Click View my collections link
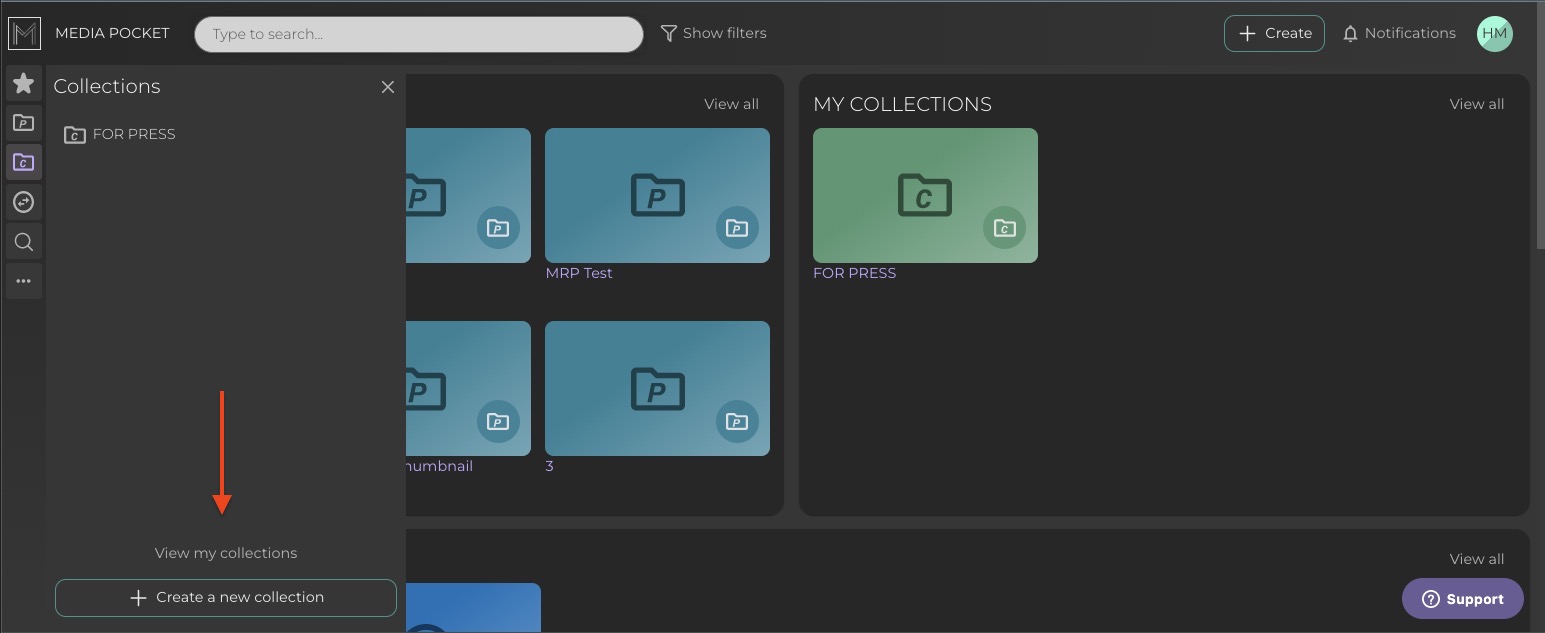Viewport: 1545px width, 633px height. [x=226, y=553]
